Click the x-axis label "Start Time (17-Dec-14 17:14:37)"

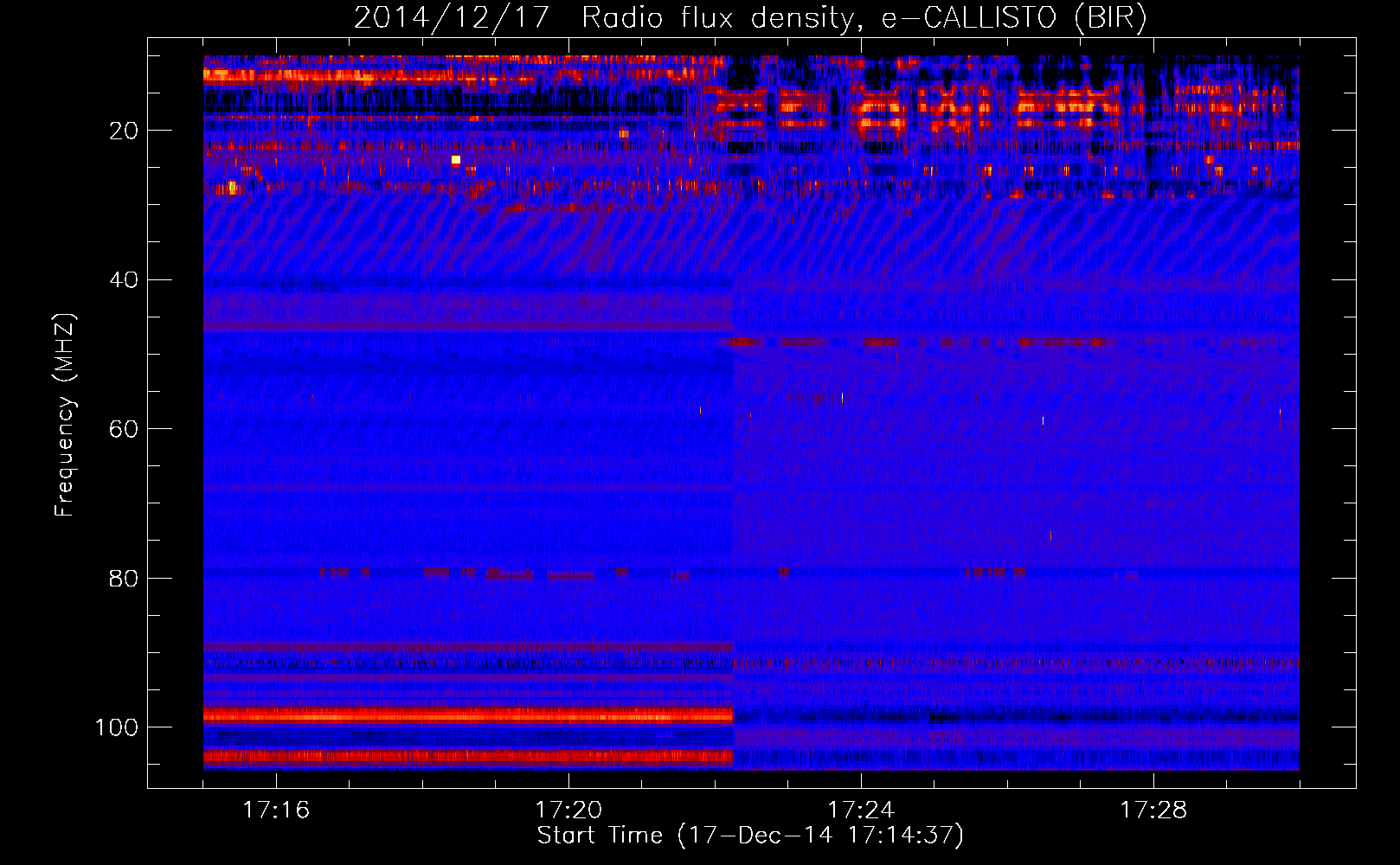pos(750,836)
